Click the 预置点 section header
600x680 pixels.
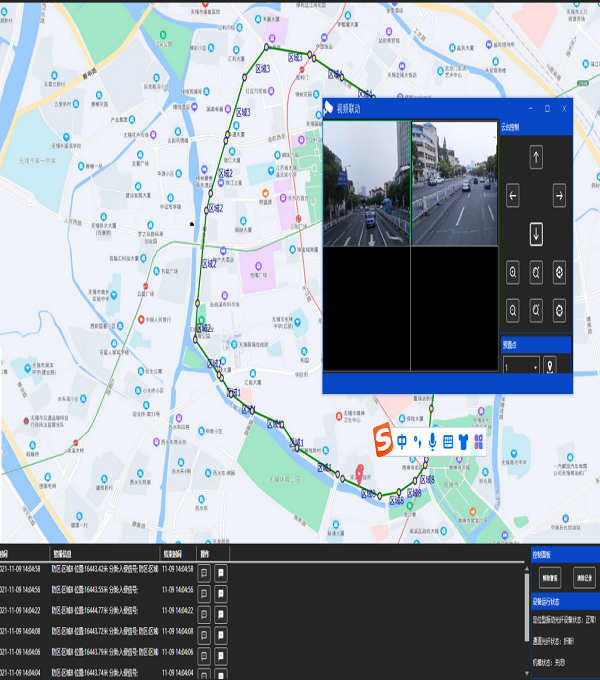pyautogui.click(x=536, y=345)
